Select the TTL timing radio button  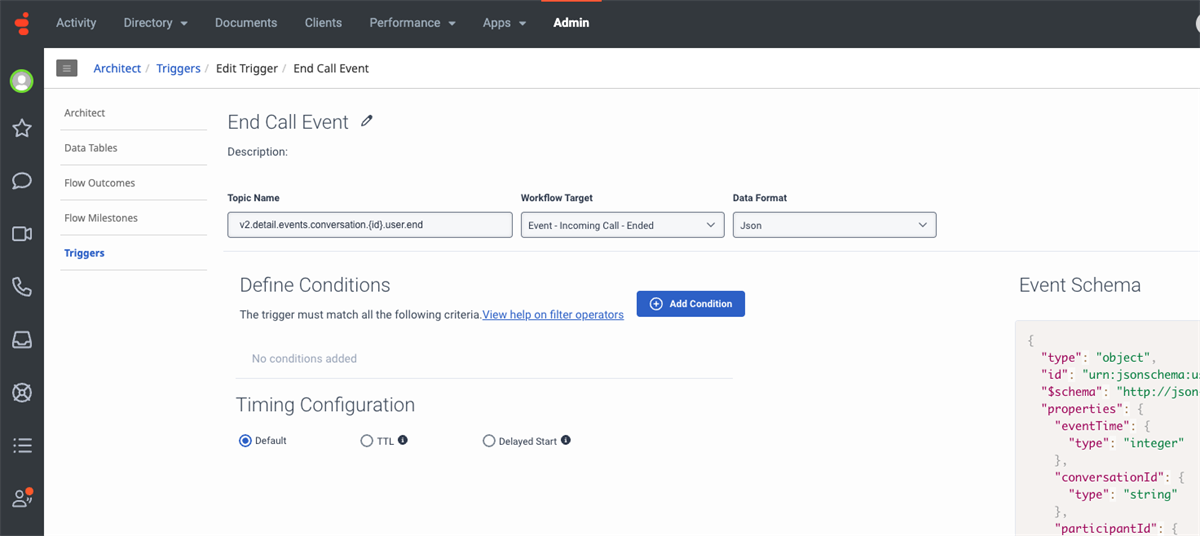pyautogui.click(x=366, y=441)
